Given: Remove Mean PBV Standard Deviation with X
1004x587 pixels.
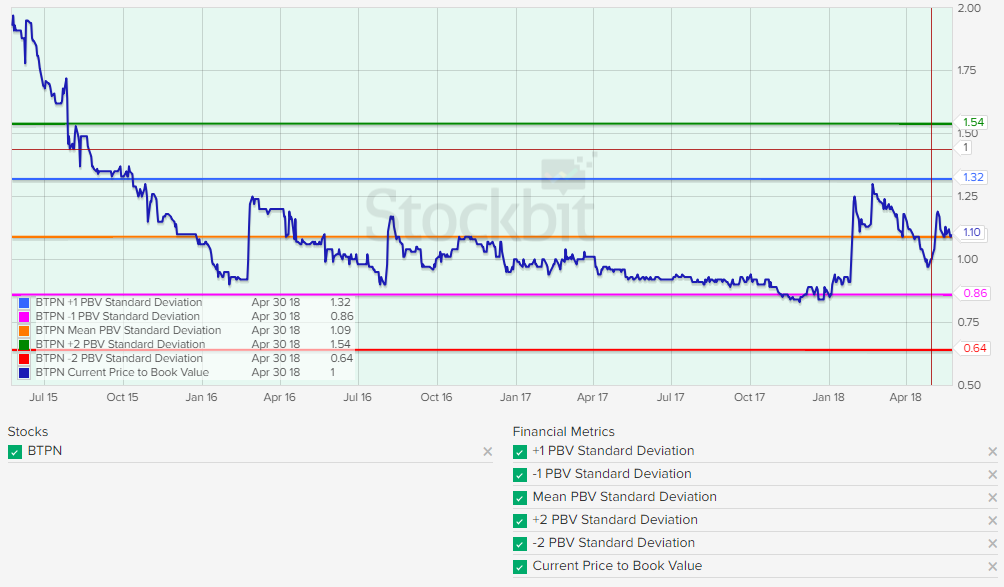Looking at the screenshot, I should 992,498.
